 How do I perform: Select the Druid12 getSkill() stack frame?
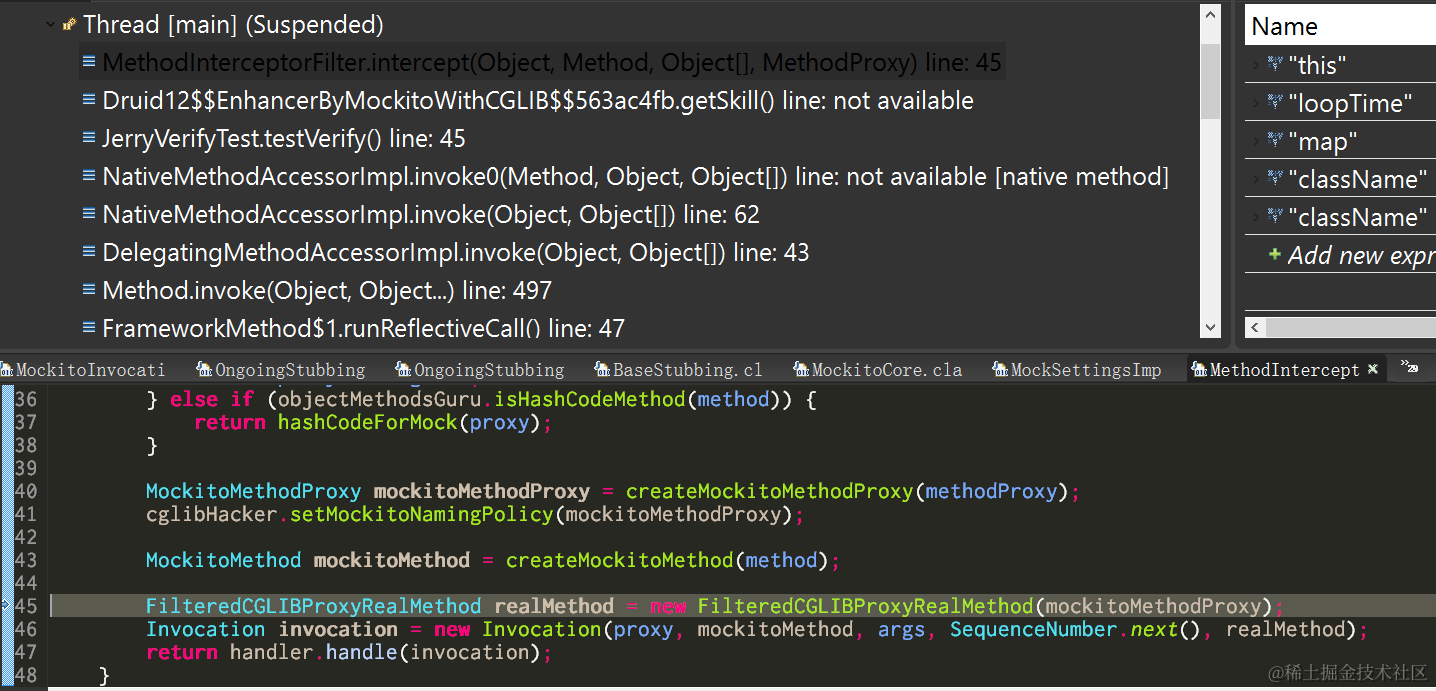click(538, 101)
